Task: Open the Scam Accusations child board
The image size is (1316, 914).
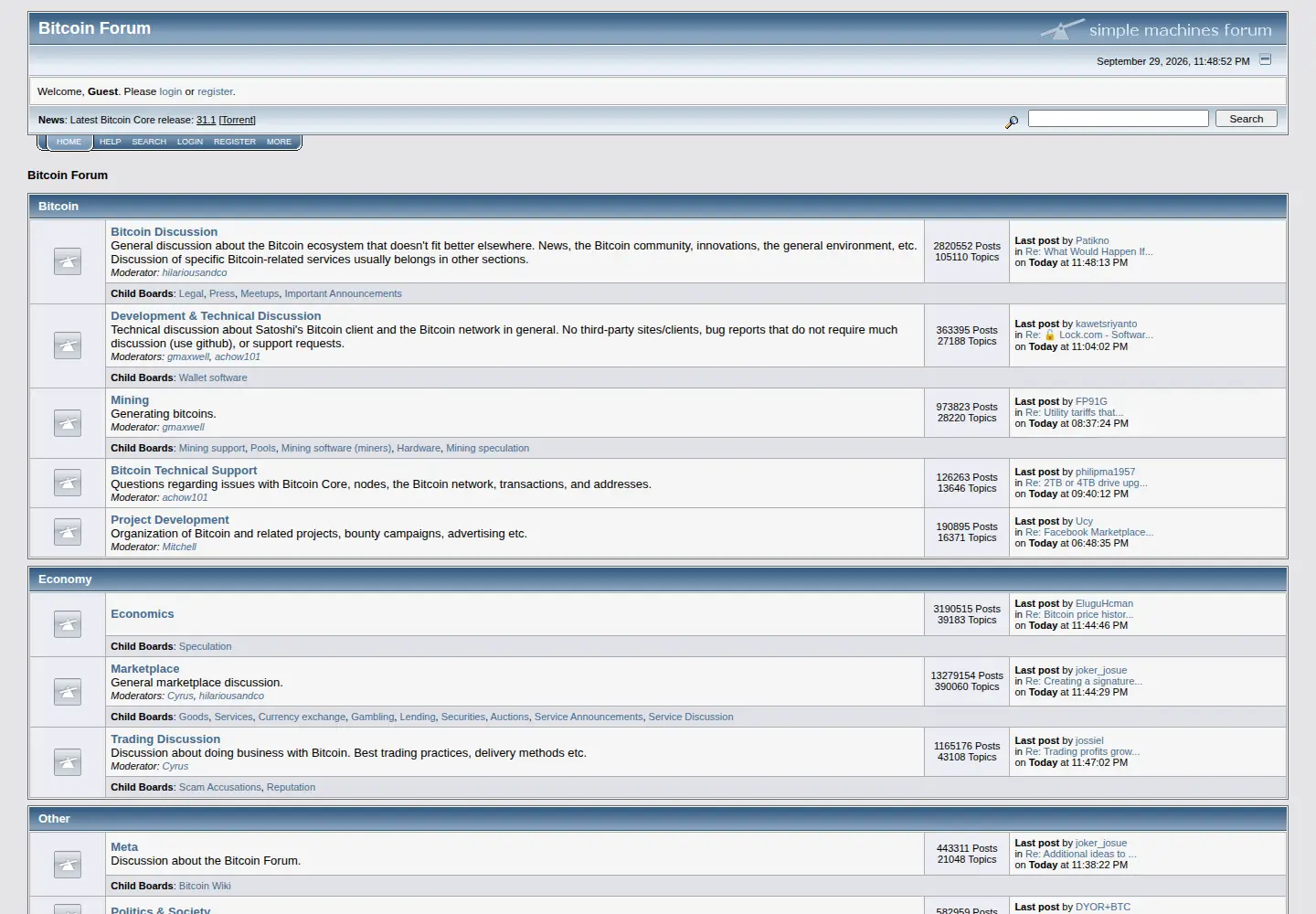Action: (x=220, y=787)
